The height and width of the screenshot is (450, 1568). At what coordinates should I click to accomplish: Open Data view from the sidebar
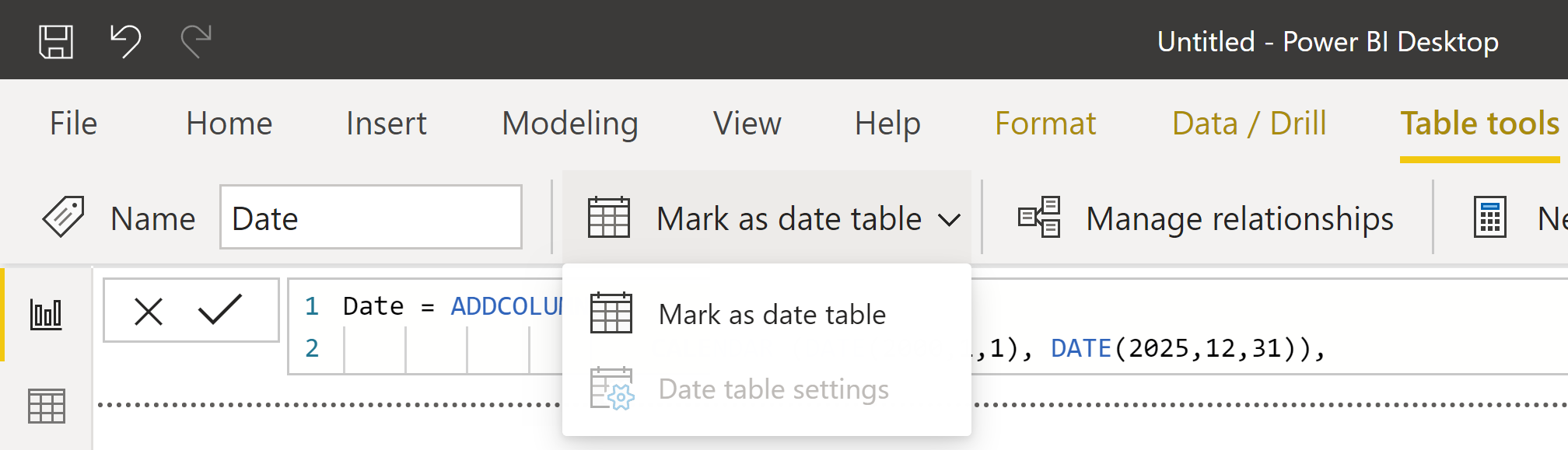(x=46, y=404)
